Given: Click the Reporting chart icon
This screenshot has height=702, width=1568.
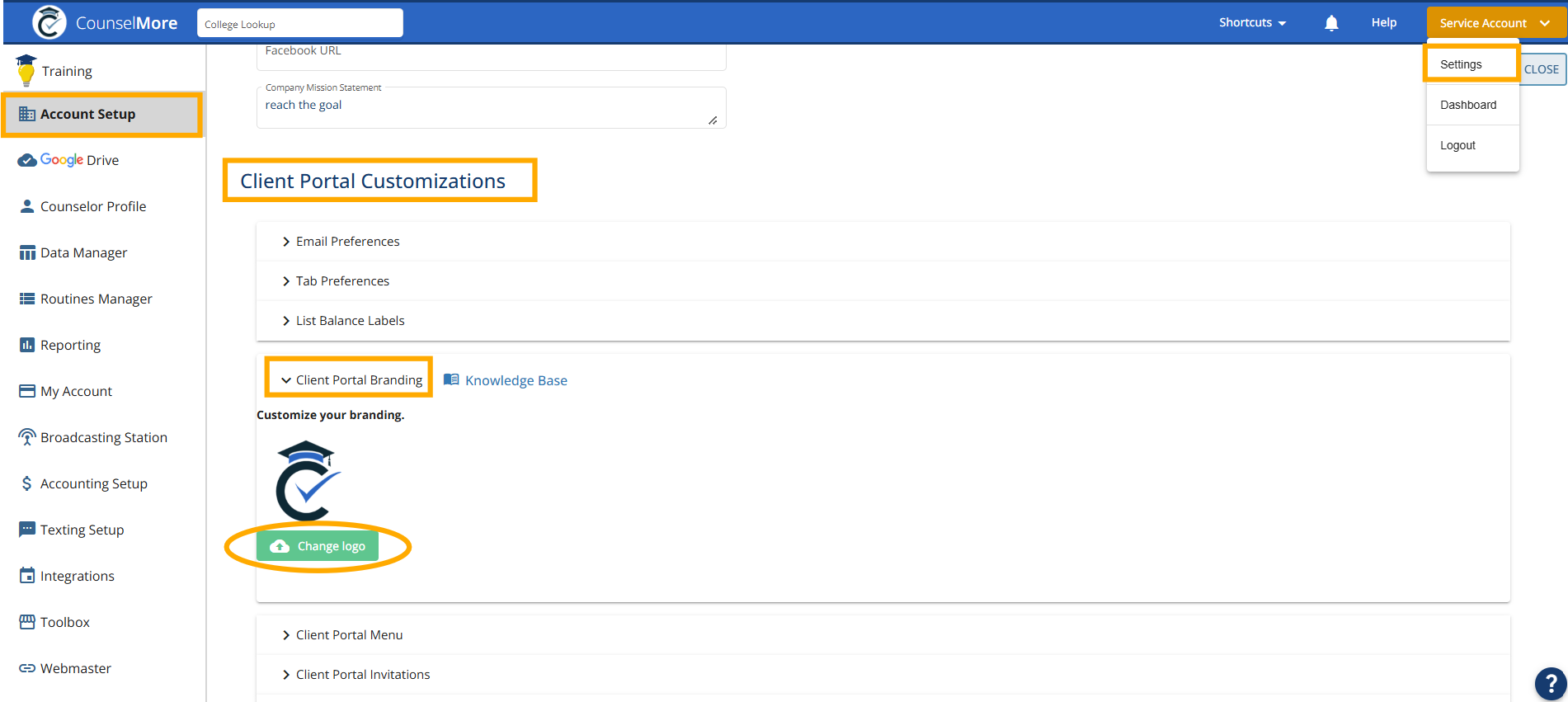Looking at the screenshot, I should [27, 345].
